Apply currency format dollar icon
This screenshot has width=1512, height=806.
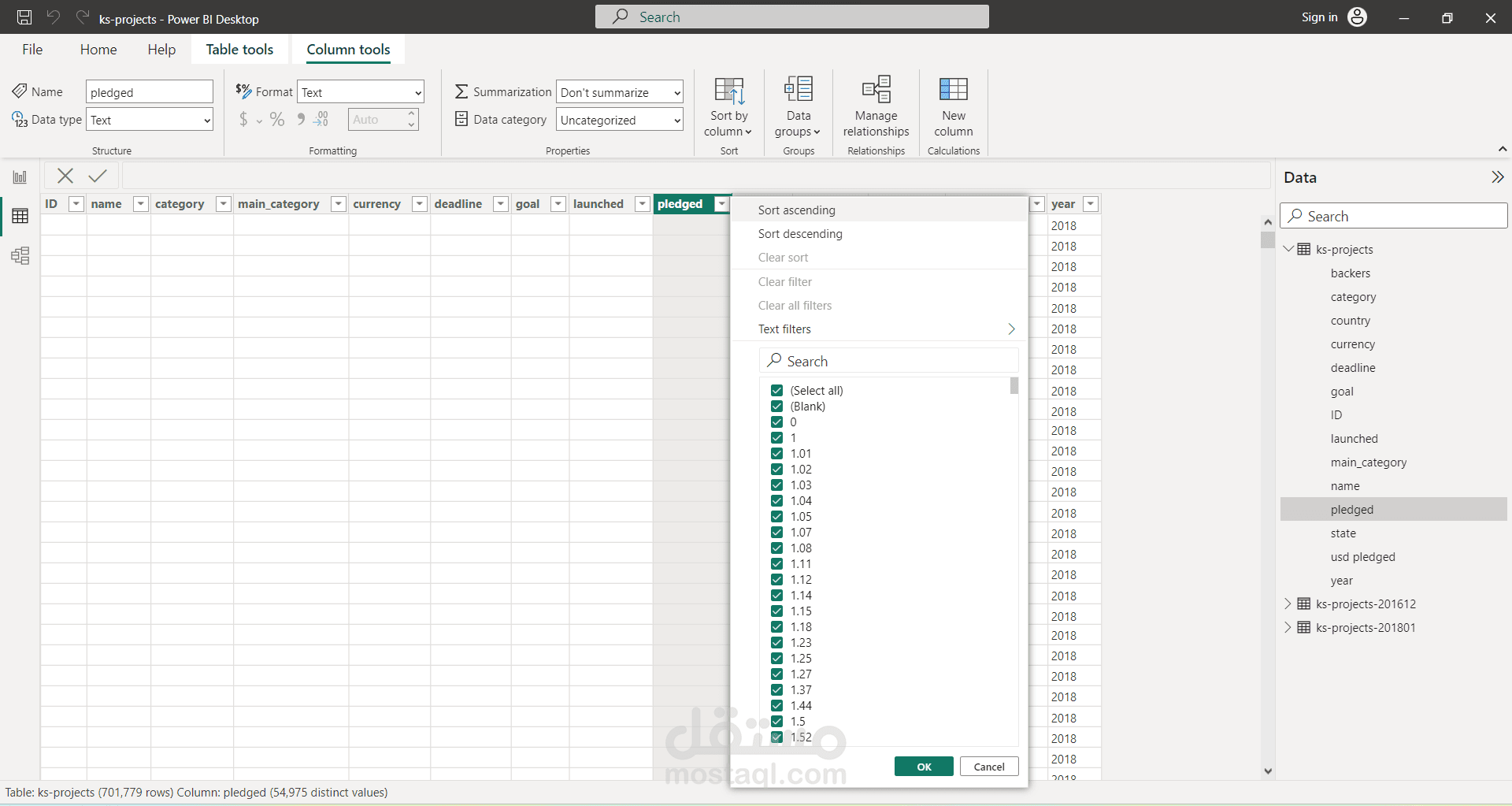tap(243, 119)
